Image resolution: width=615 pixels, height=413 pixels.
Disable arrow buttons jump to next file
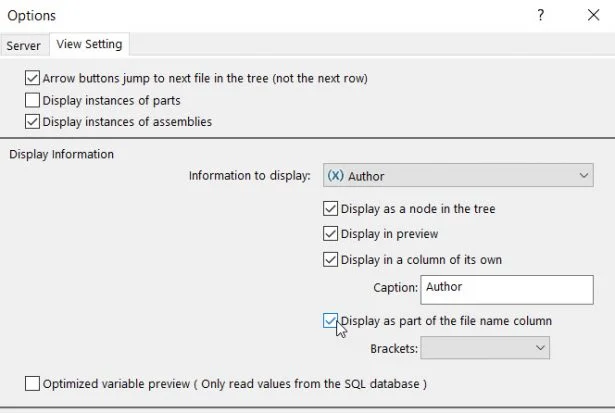click(x=33, y=78)
